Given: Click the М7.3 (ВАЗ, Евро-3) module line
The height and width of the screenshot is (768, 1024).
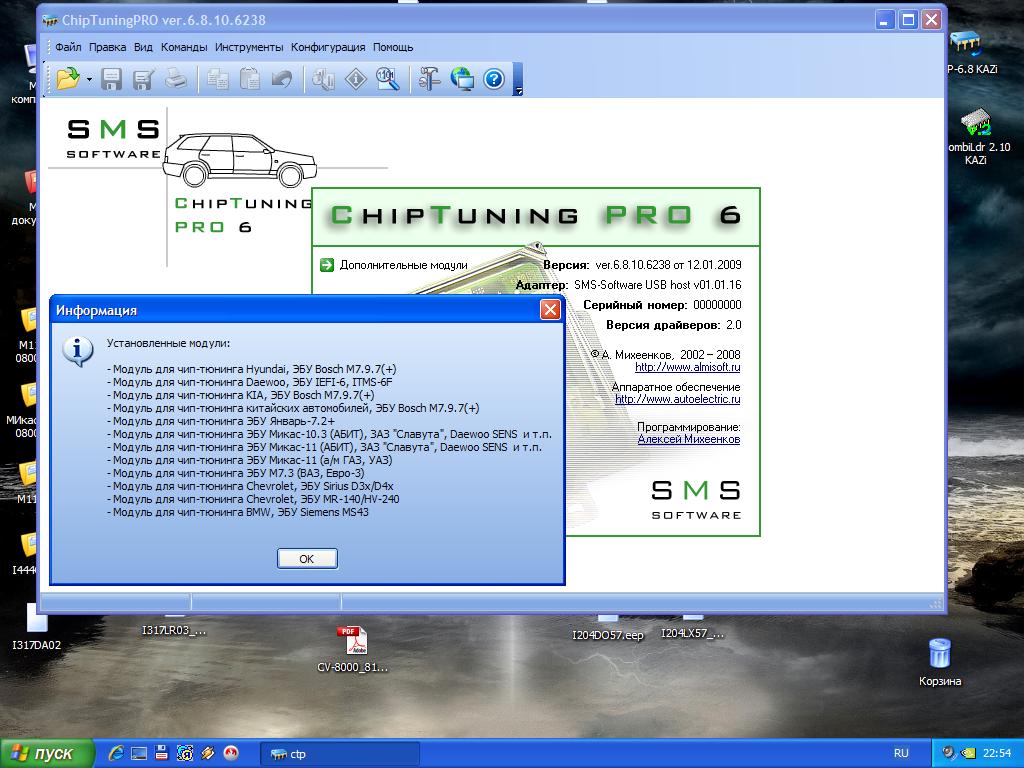Looking at the screenshot, I should pyautogui.click(x=236, y=473).
